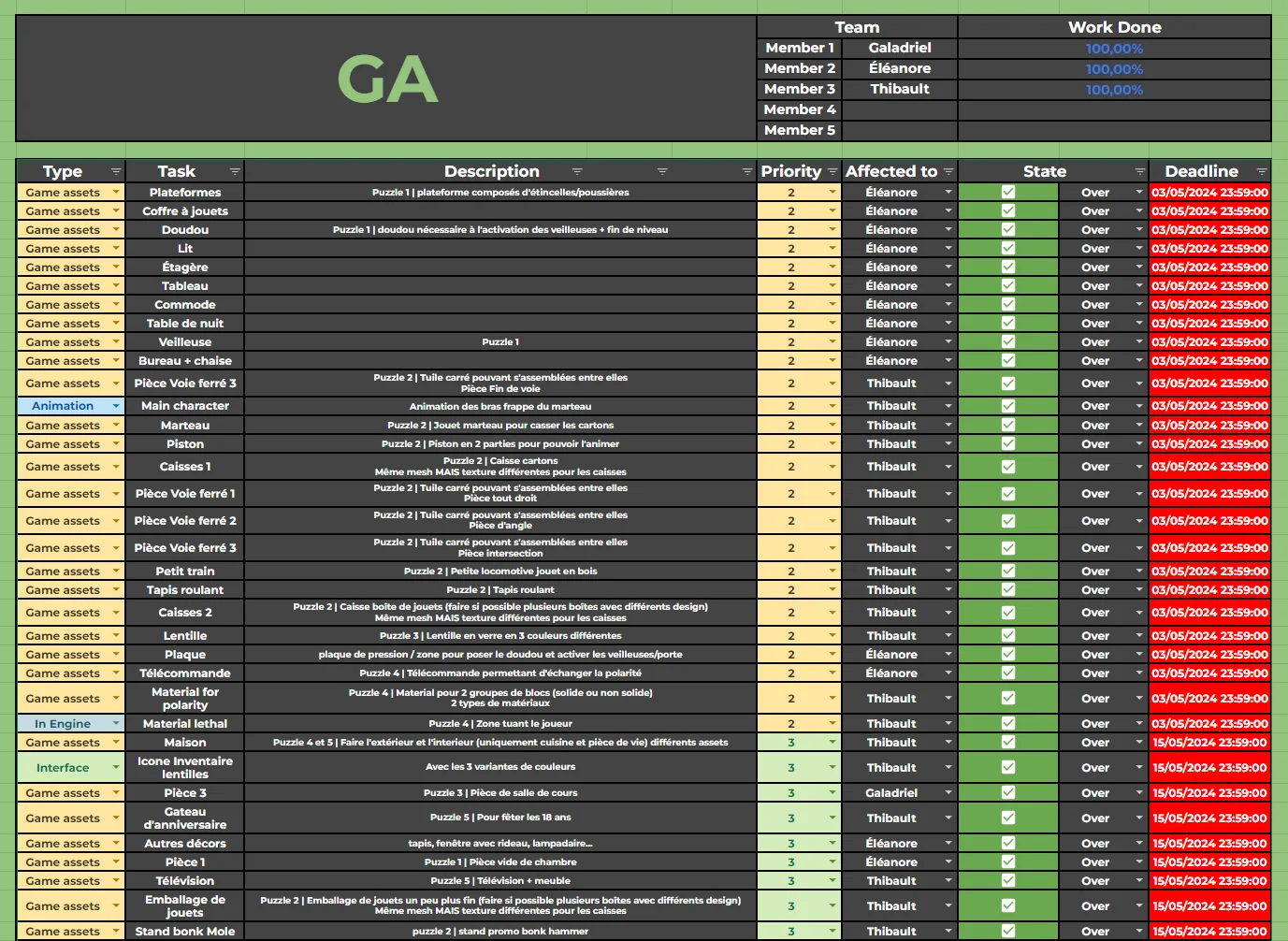Open the Over state dropdown for Piston
The image size is (1288, 941).
[x=1139, y=443]
